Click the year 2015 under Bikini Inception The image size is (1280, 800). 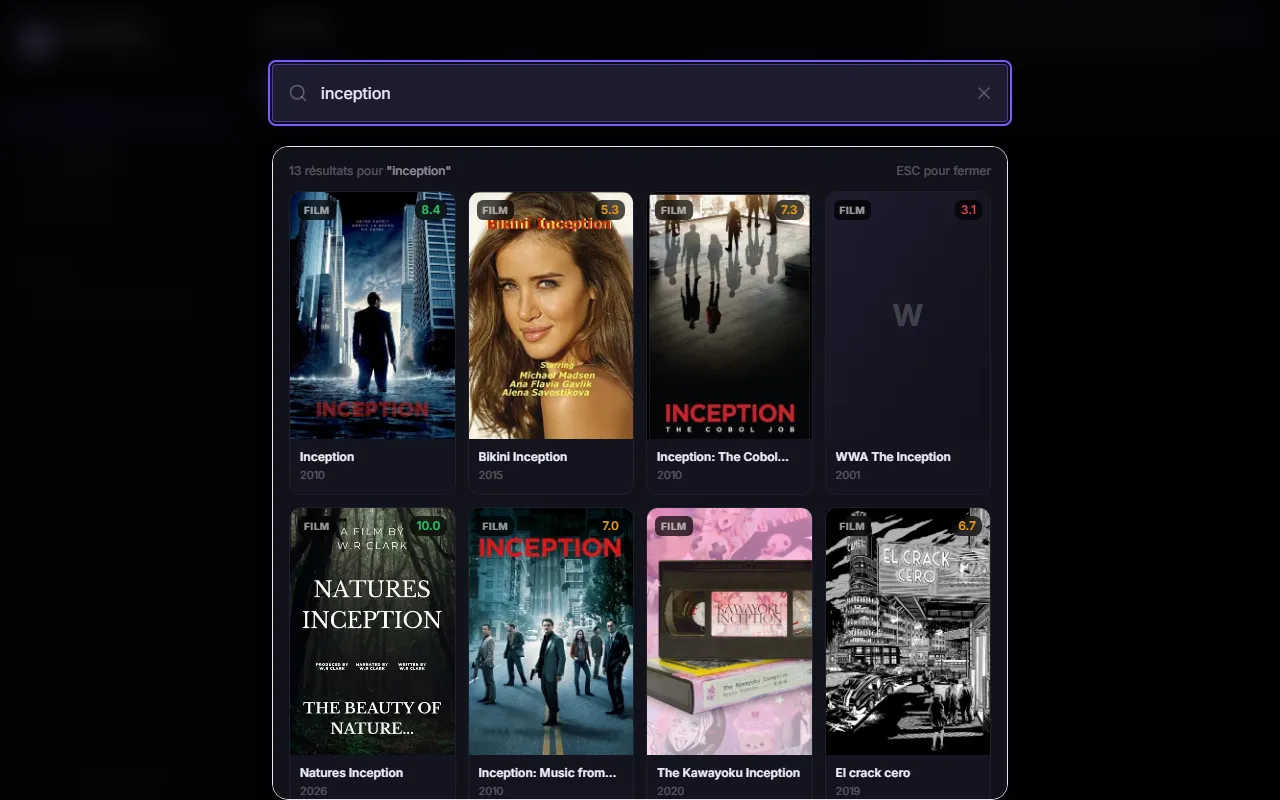(x=491, y=475)
